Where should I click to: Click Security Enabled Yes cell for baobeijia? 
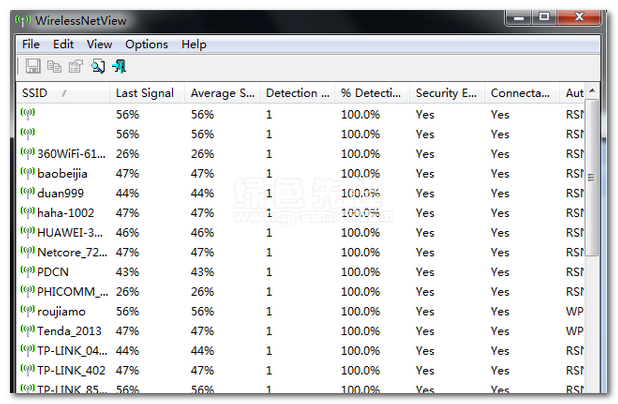click(x=425, y=173)
